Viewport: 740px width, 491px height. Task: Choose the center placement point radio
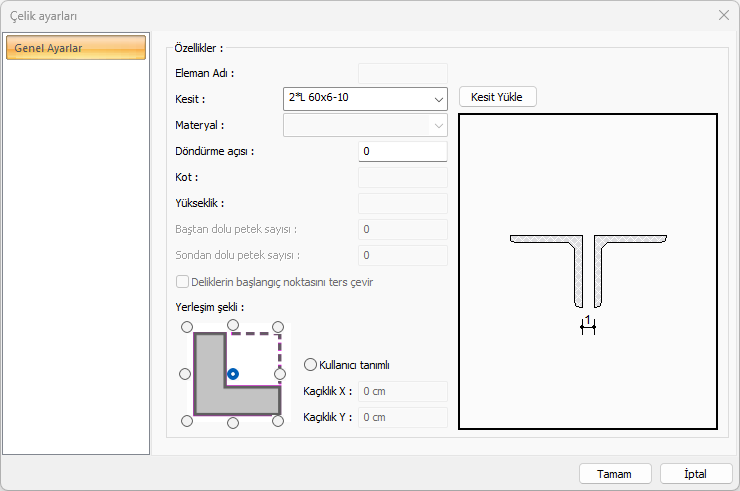233,374
